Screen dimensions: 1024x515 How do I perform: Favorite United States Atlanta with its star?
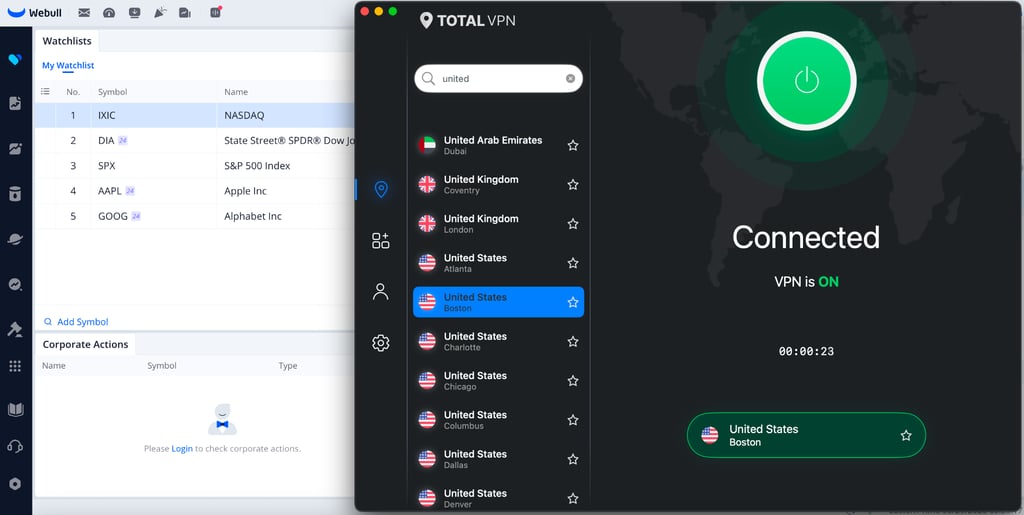click(573, 263)
